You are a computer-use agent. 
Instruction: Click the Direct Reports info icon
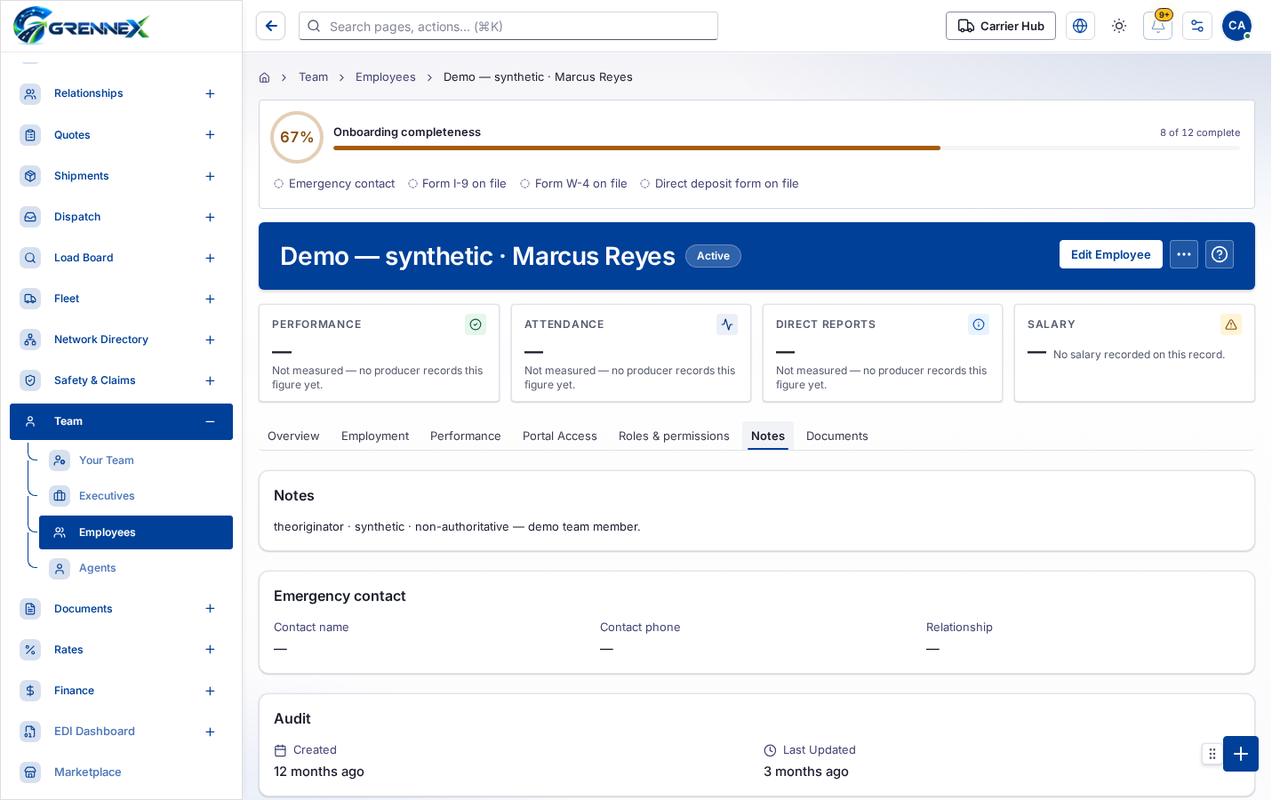[979, 324]
